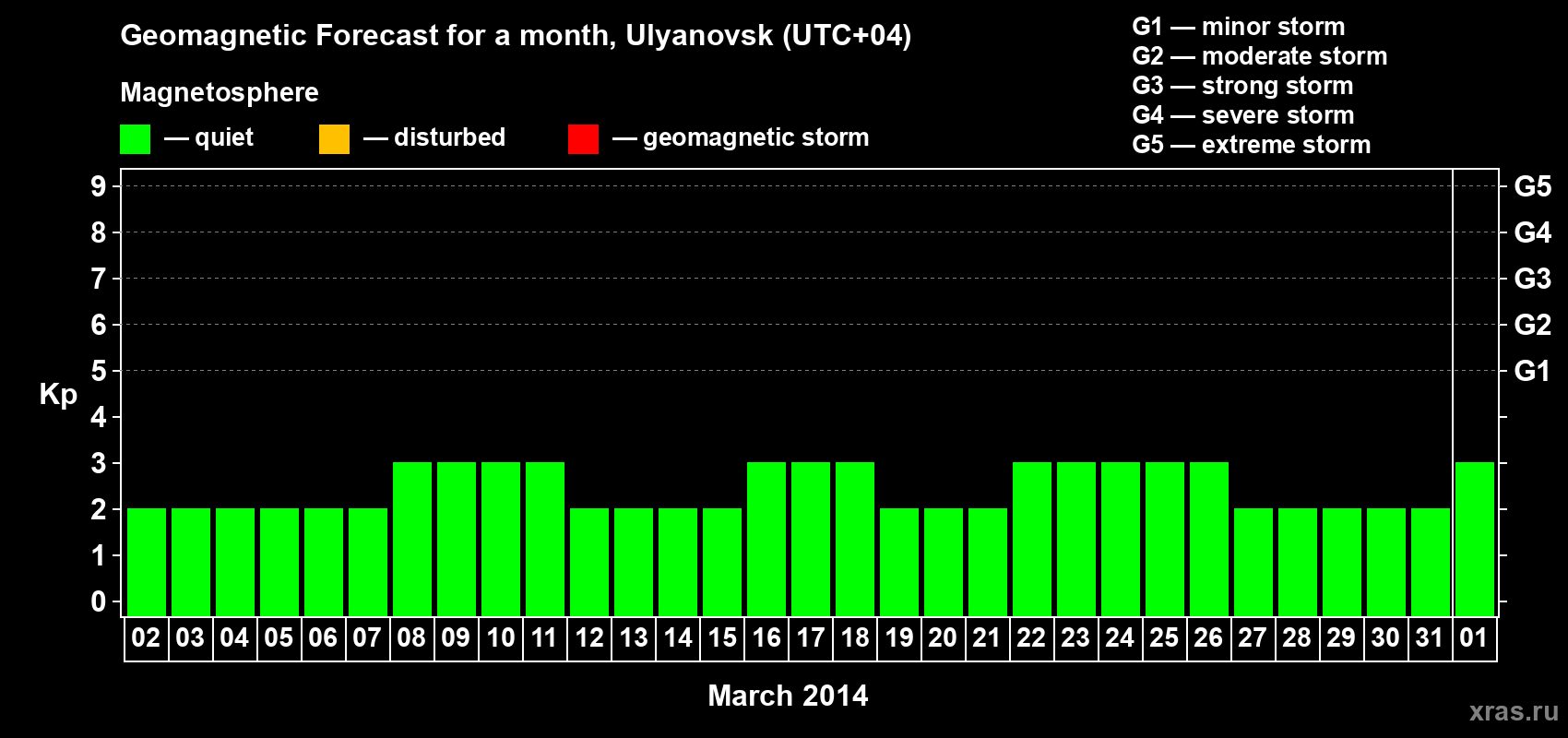Click the date label 24
The height and width of the screenshot is (738, 1568).
(x=1120, y=638)
